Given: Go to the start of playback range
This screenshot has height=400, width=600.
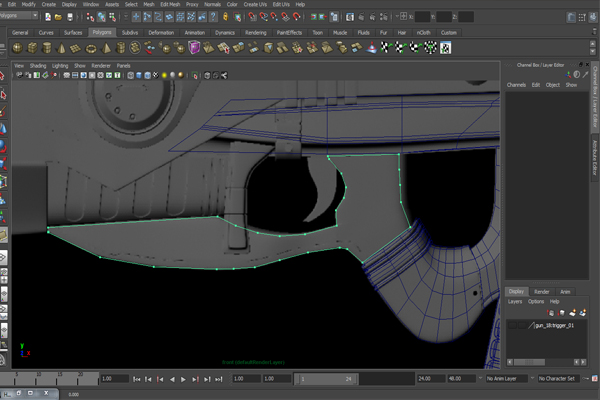Looking at the screenshot, I should 137,379.
